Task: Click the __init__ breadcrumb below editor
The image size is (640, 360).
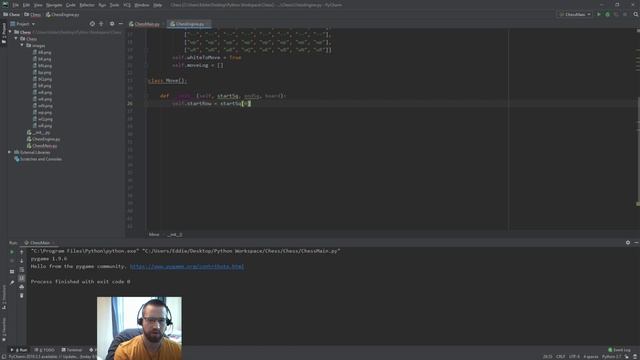Action: pos(175,234)
